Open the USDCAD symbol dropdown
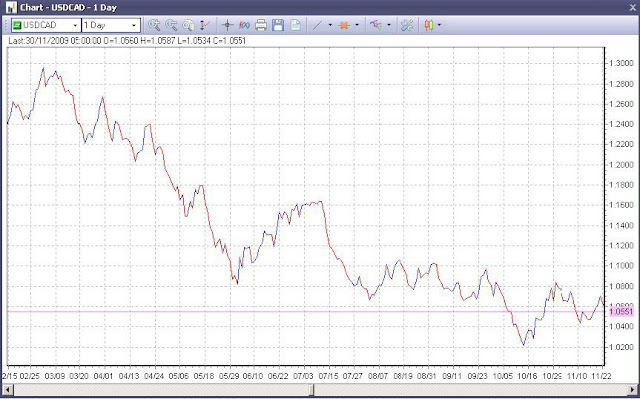Image resolution: width=640 pixels, height=399 pixels. click(75, 26)
